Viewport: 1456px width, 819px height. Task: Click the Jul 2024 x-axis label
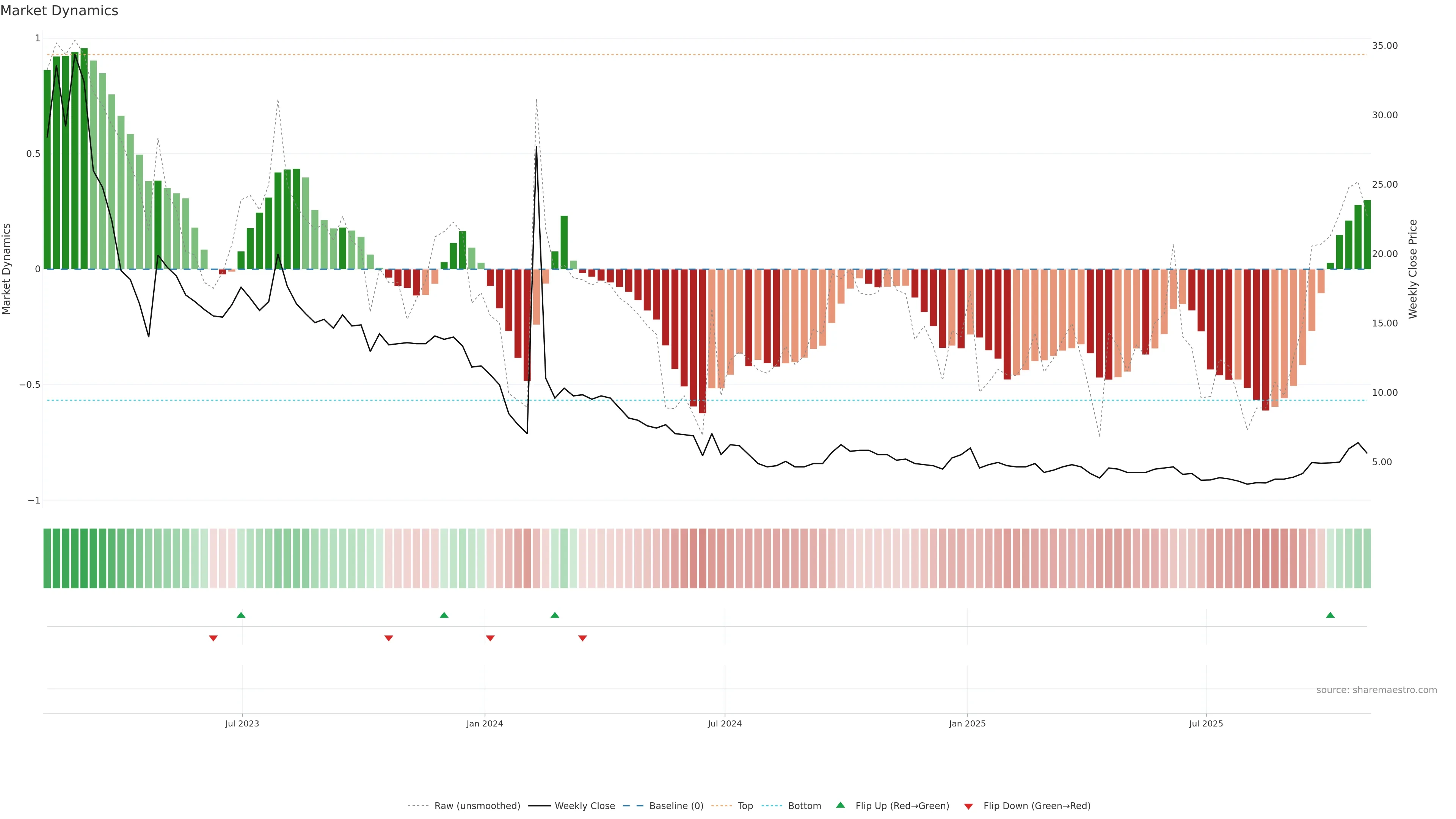tap(725, 723)
